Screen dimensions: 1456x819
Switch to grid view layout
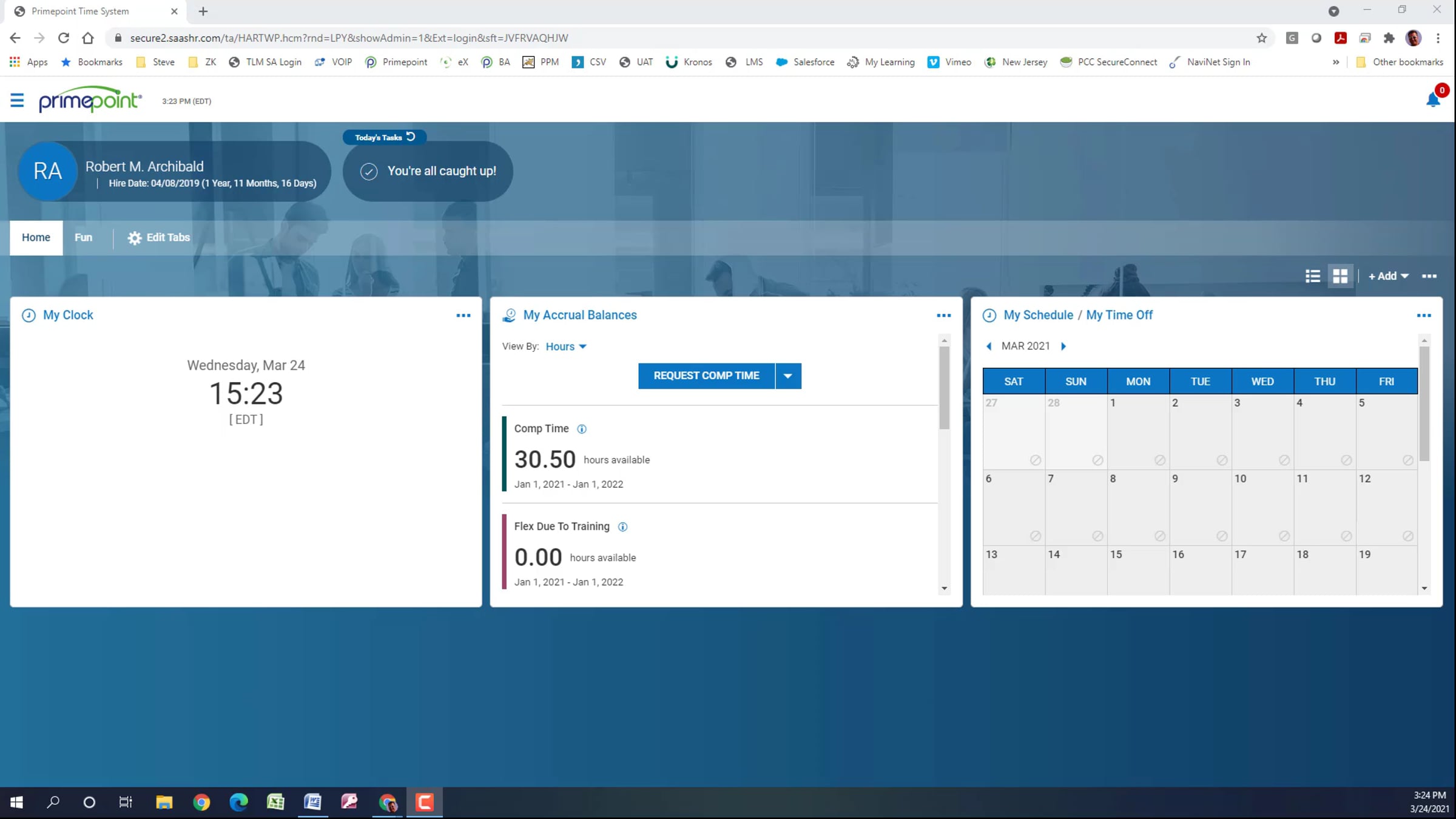(1340, 276)
